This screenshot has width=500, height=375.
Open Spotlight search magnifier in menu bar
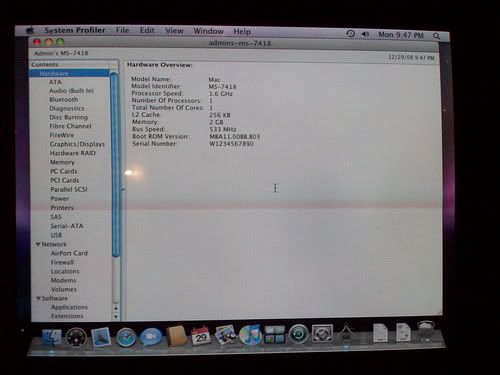(x=436, y=36)
